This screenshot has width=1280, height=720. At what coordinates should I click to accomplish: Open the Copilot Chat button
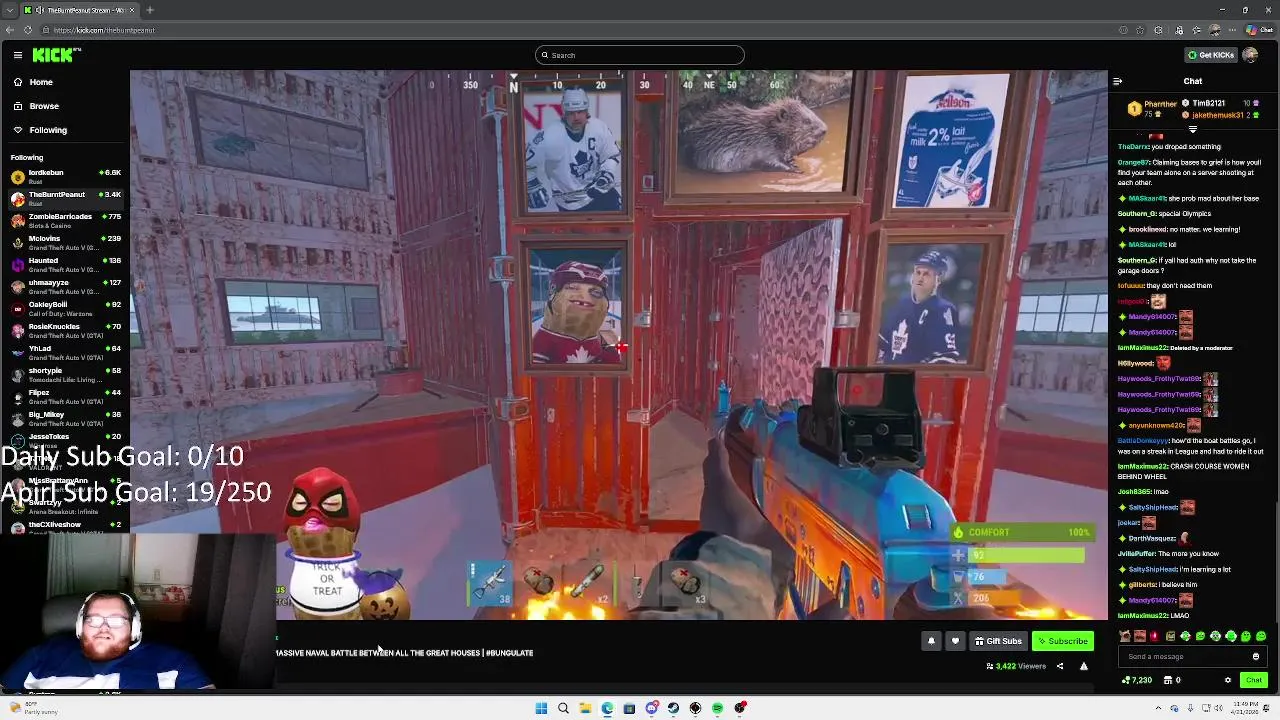pyautogui.click(x=1259, y=30)
